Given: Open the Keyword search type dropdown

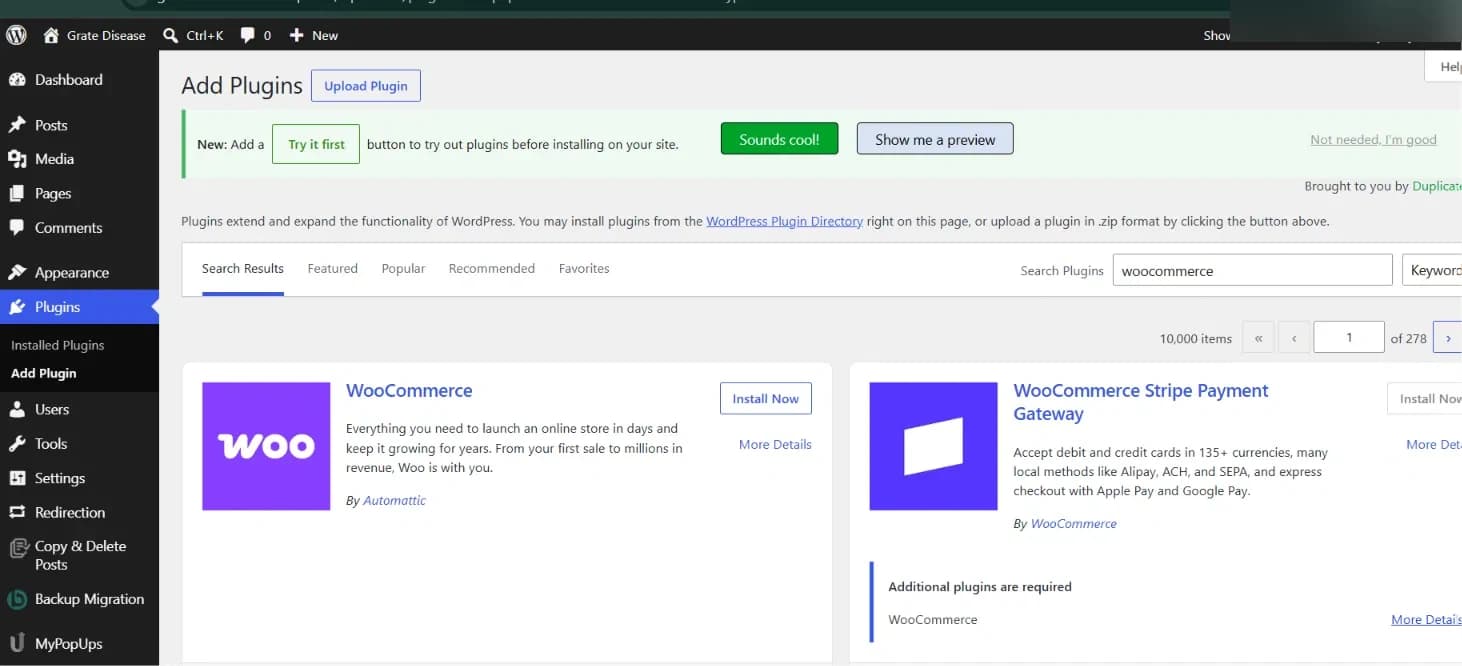Looking at the screenshot, I should [1432, 270].
